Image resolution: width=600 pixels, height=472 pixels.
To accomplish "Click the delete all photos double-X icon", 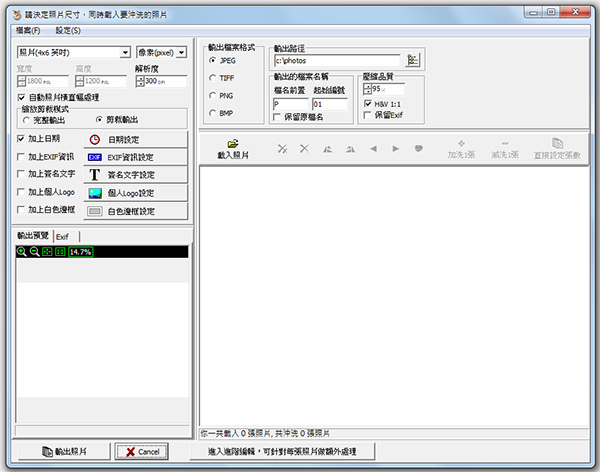I will click(282, 149).
